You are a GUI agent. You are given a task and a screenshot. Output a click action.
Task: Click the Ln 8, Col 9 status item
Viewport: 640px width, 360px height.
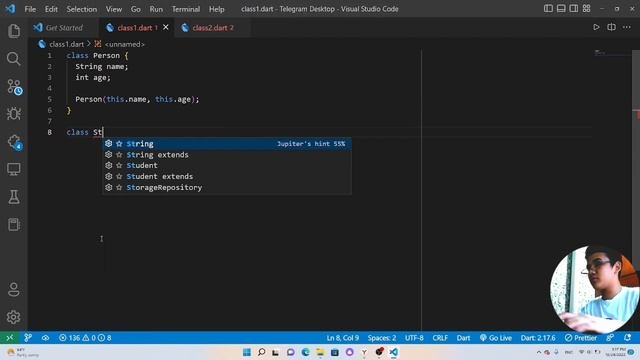point(342,338)
